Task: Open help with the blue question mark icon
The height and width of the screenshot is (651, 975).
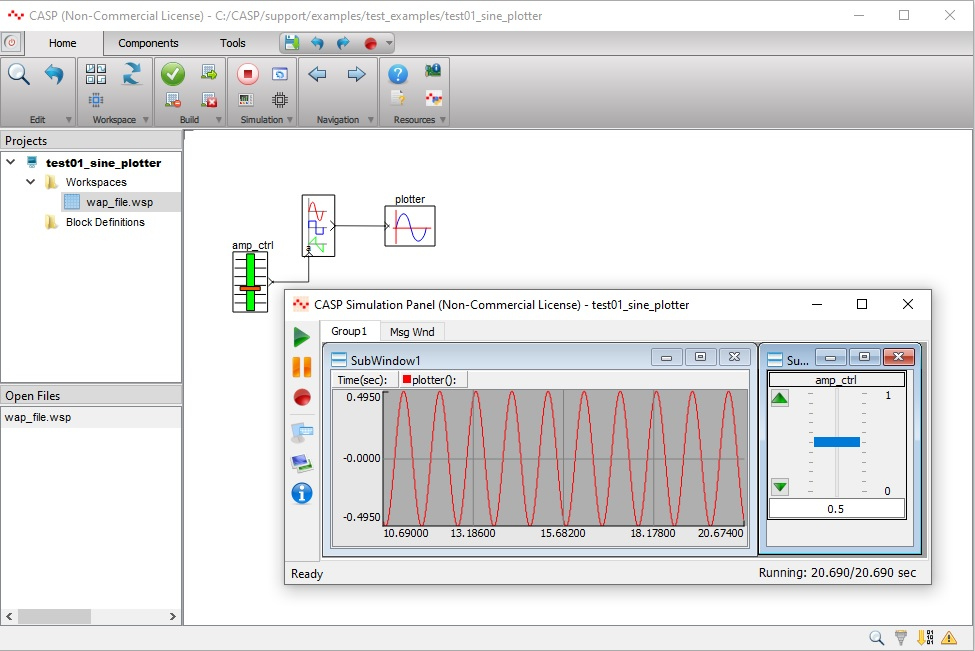Action: point(398,75)
